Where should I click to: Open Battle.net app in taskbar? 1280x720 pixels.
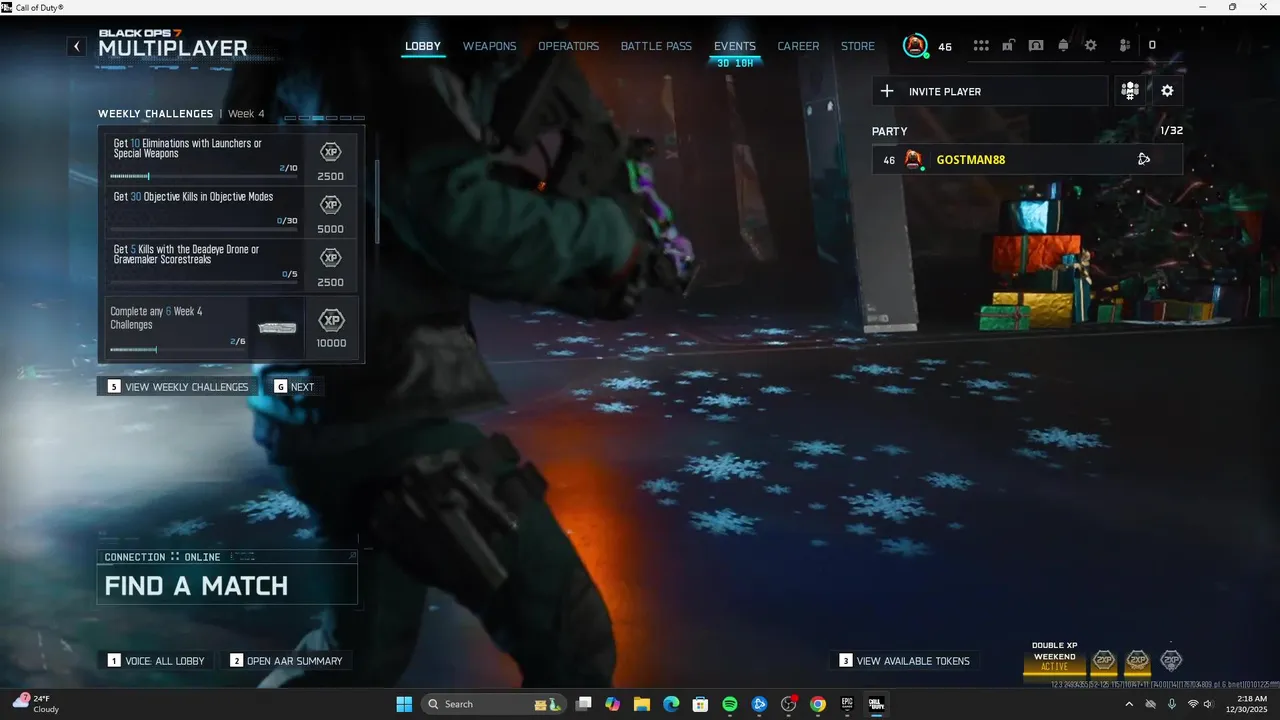tap(759, 704)
